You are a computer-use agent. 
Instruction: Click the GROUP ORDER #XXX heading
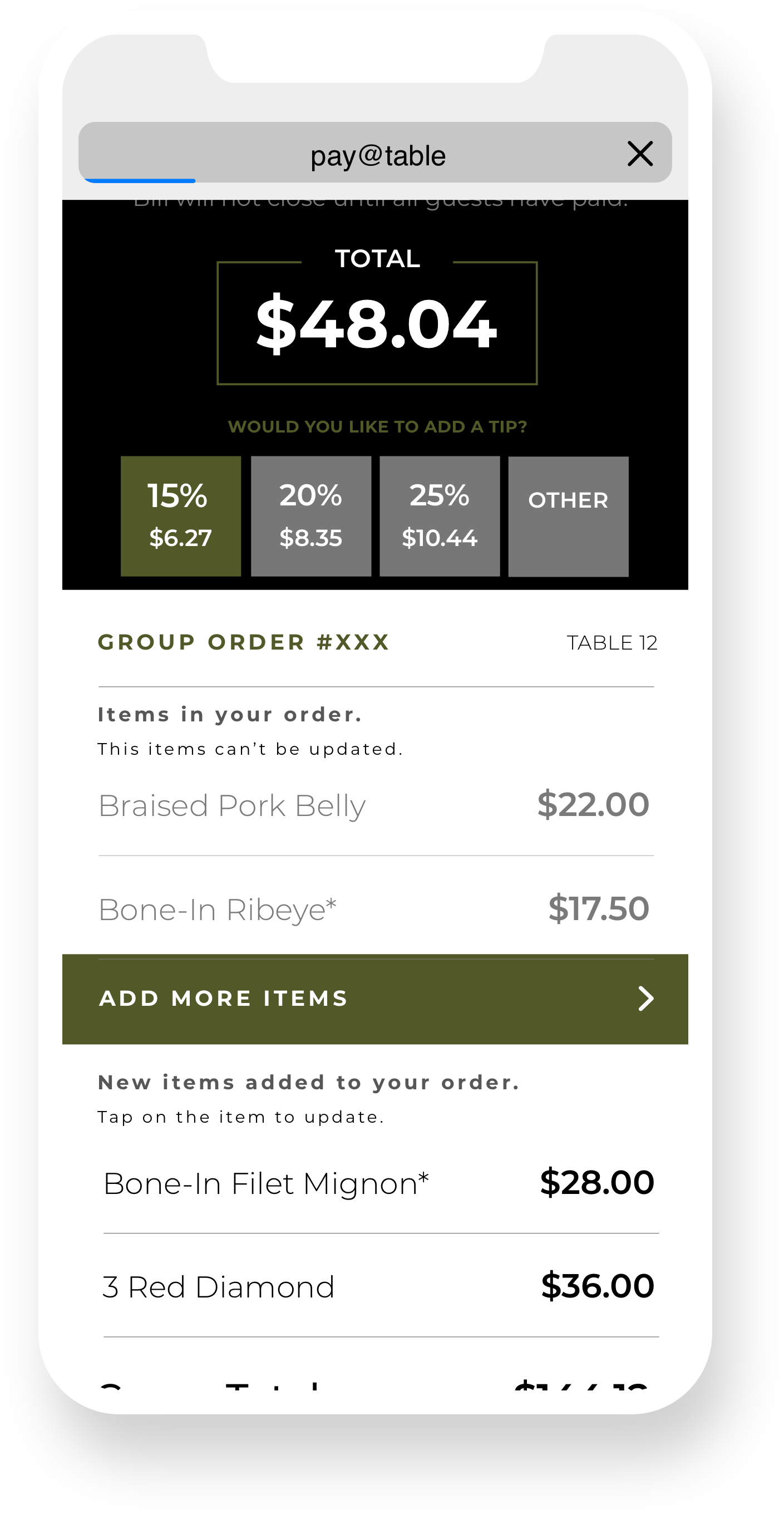coord(244,642)
